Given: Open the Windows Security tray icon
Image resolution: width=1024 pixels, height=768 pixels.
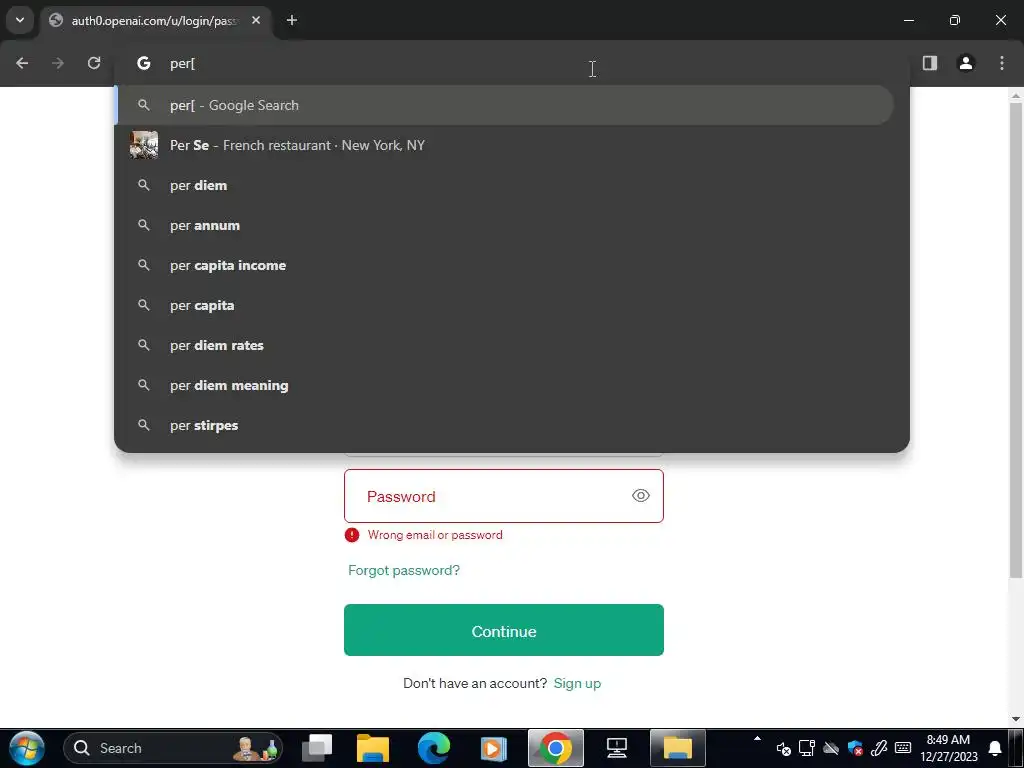Looking at the screenshot, I should [855, 748].
